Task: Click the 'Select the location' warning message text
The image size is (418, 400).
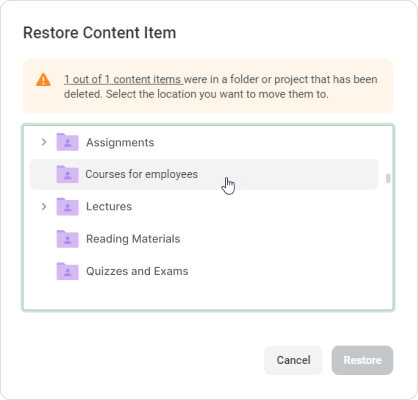Action: pyautogui.click(x=217, y=94)
